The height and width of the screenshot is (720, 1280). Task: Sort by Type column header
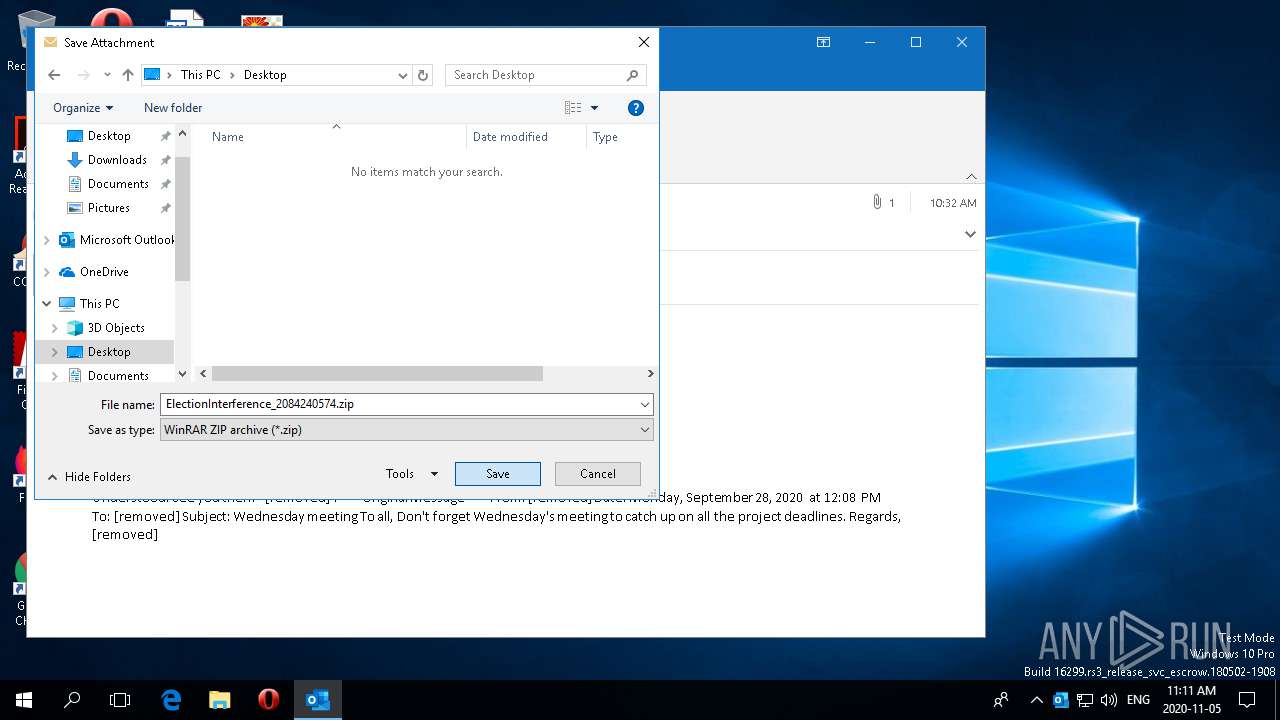(x=605, y=137)
